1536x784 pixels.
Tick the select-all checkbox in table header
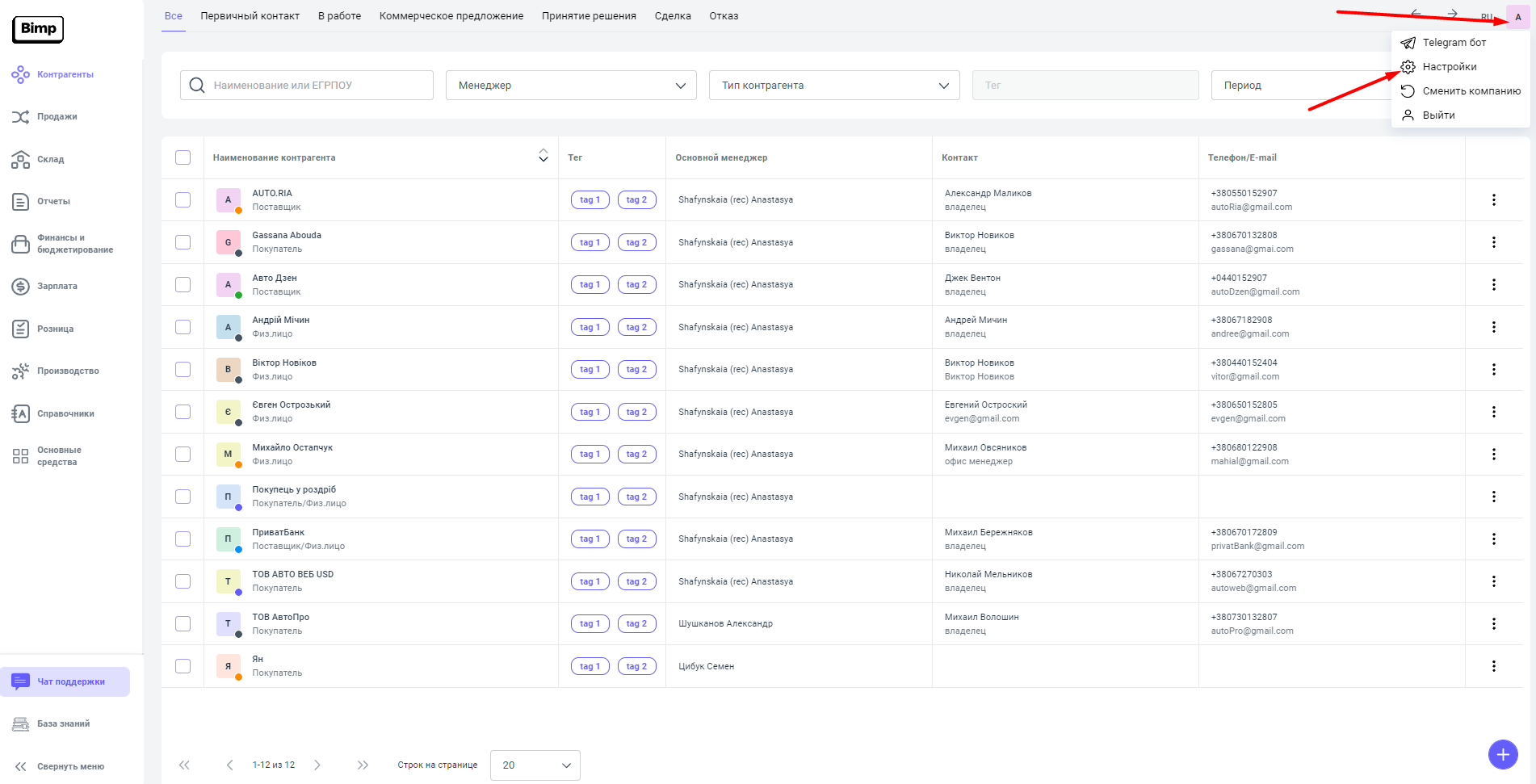coord(183,157)
